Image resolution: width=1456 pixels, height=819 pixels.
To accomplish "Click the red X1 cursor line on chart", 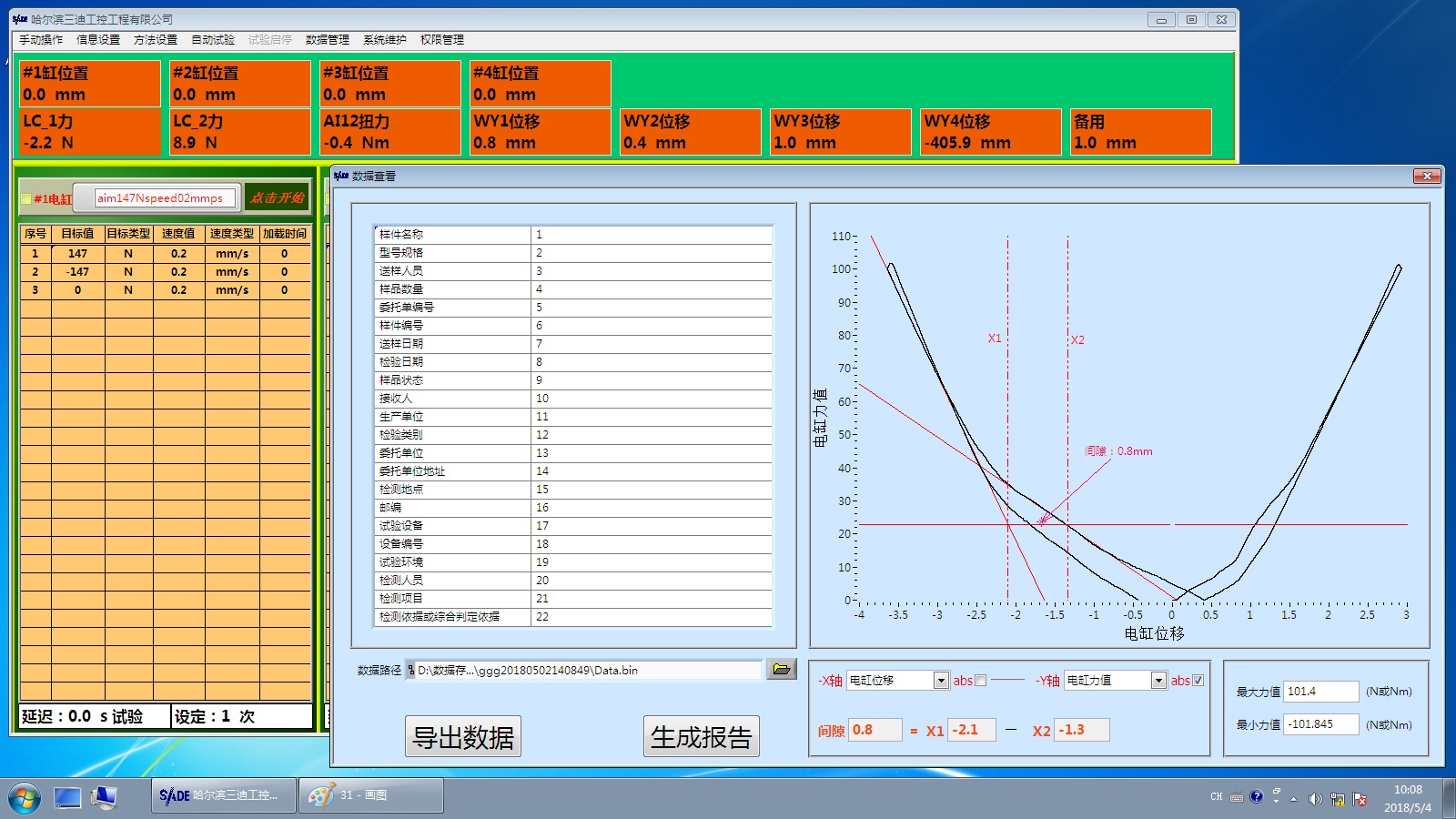I will pos(1007,409).
